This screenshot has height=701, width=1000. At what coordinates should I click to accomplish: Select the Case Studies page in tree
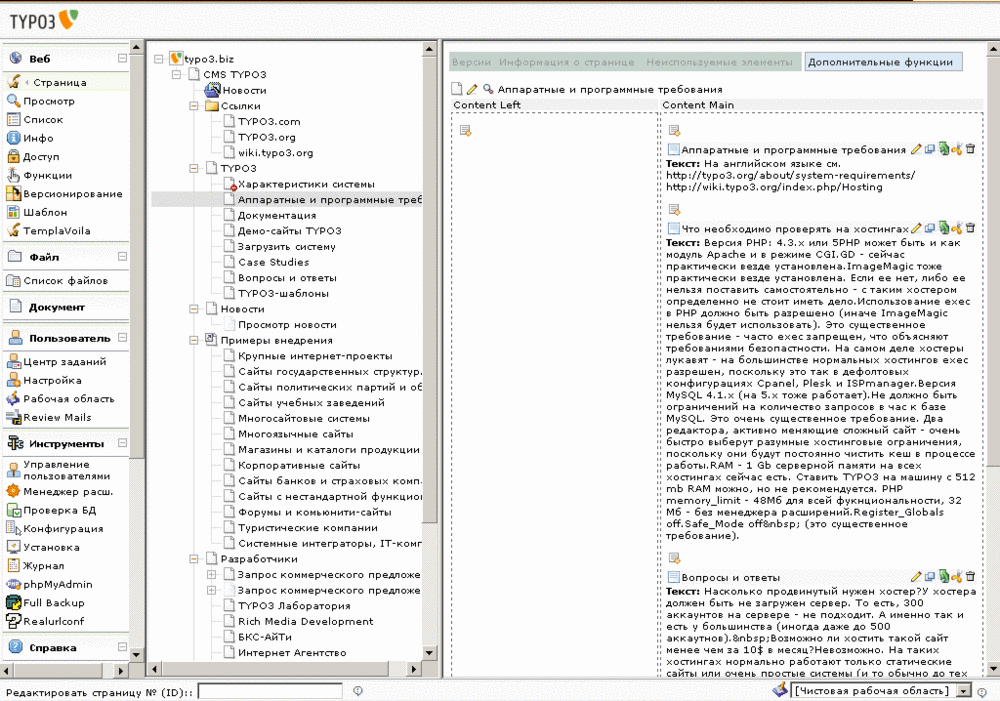pos(273,262)
